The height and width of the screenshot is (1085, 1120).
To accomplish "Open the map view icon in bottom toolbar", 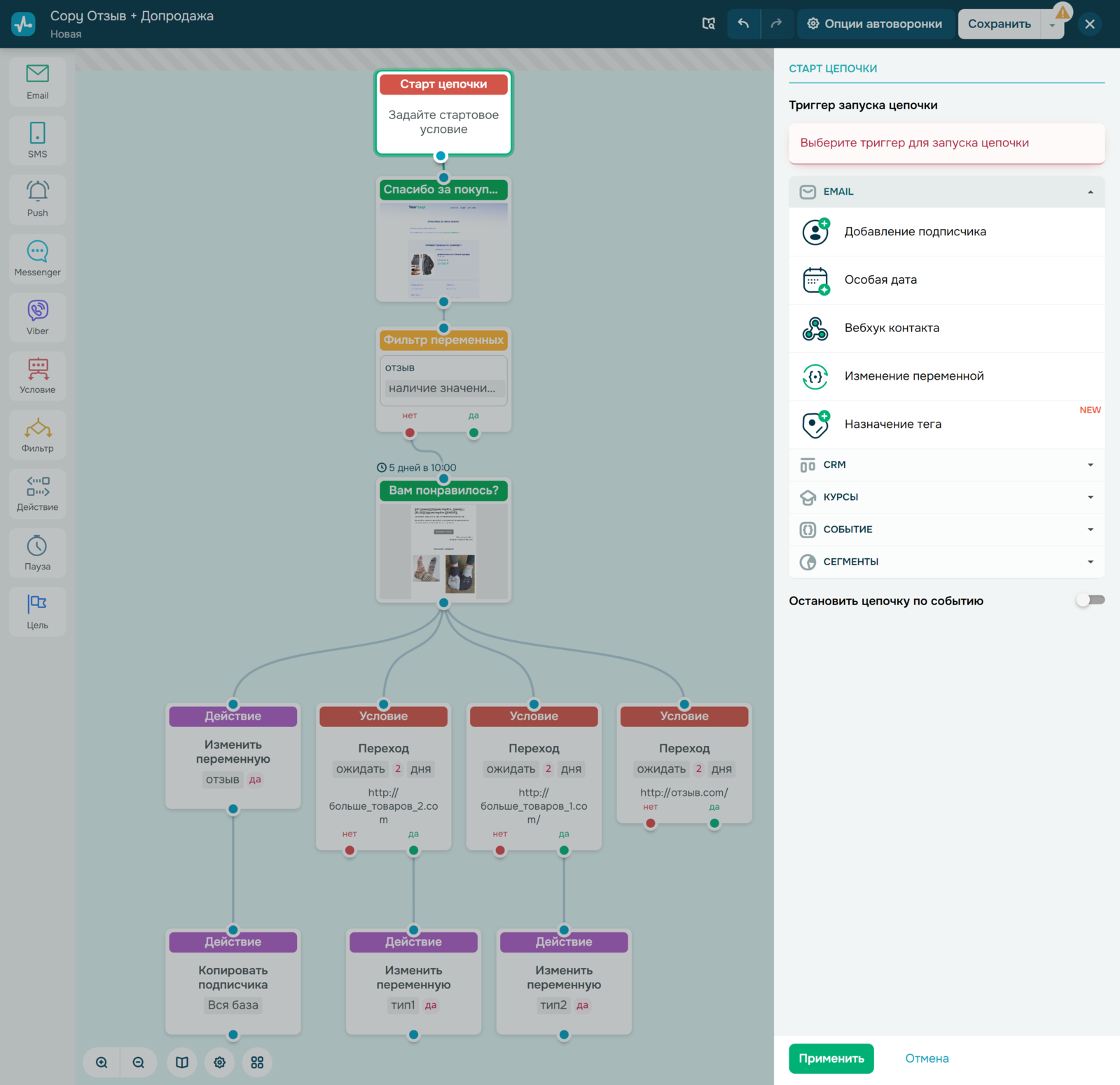I will point(182,1063).
